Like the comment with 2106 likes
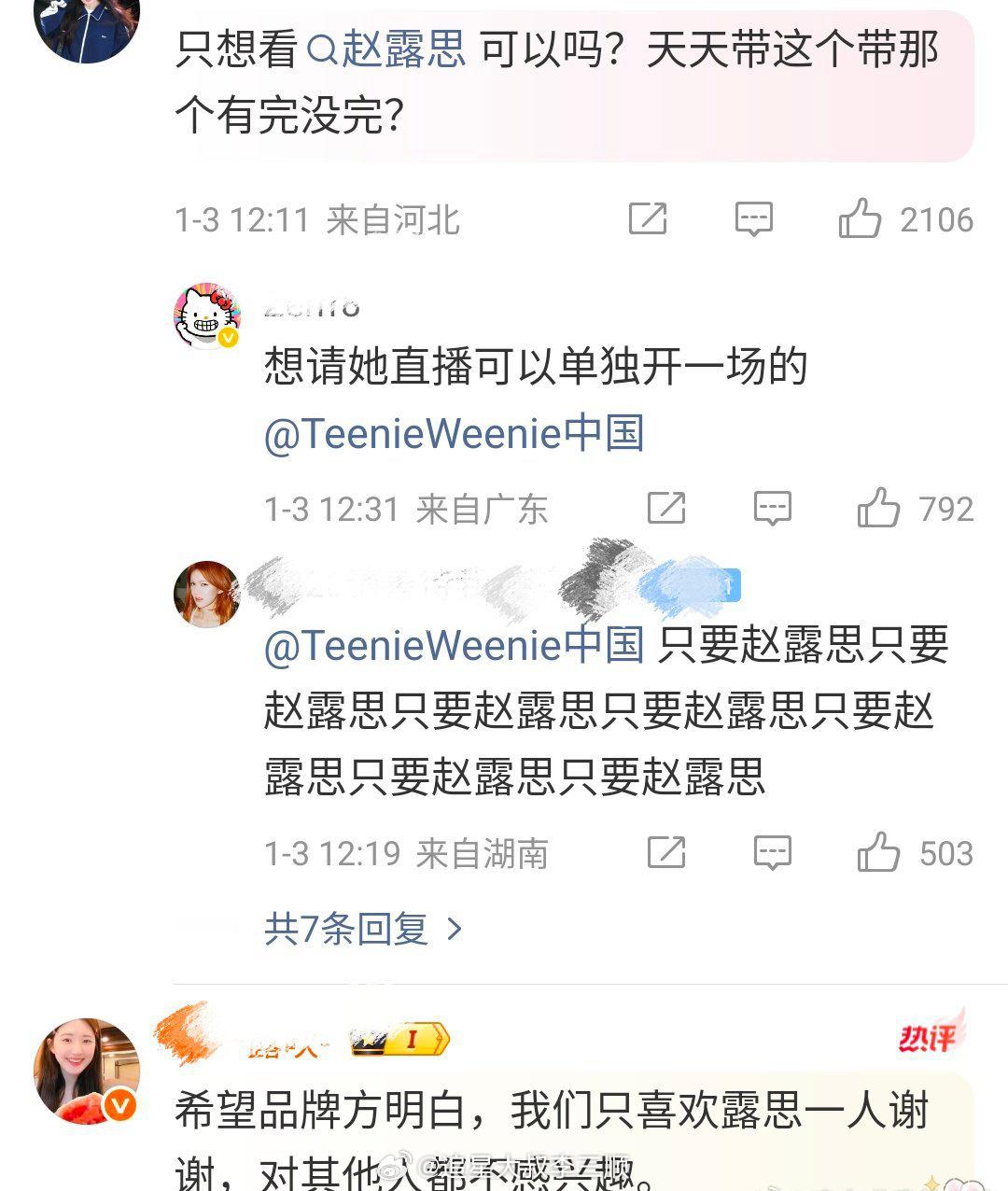 [860, 219]
